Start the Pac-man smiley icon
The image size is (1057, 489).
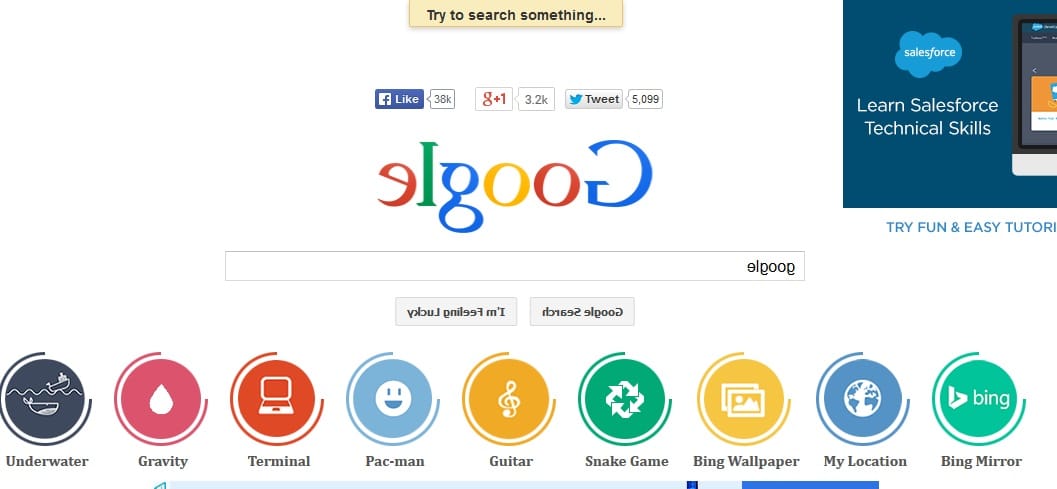(x=393, y=399)
